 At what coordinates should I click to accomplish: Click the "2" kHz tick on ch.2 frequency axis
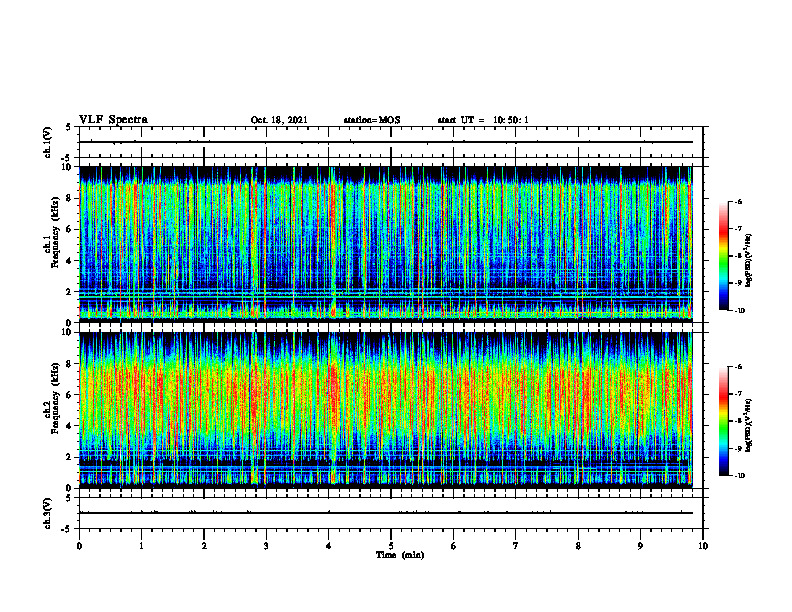pyautogui.click(x=71, y=457)
